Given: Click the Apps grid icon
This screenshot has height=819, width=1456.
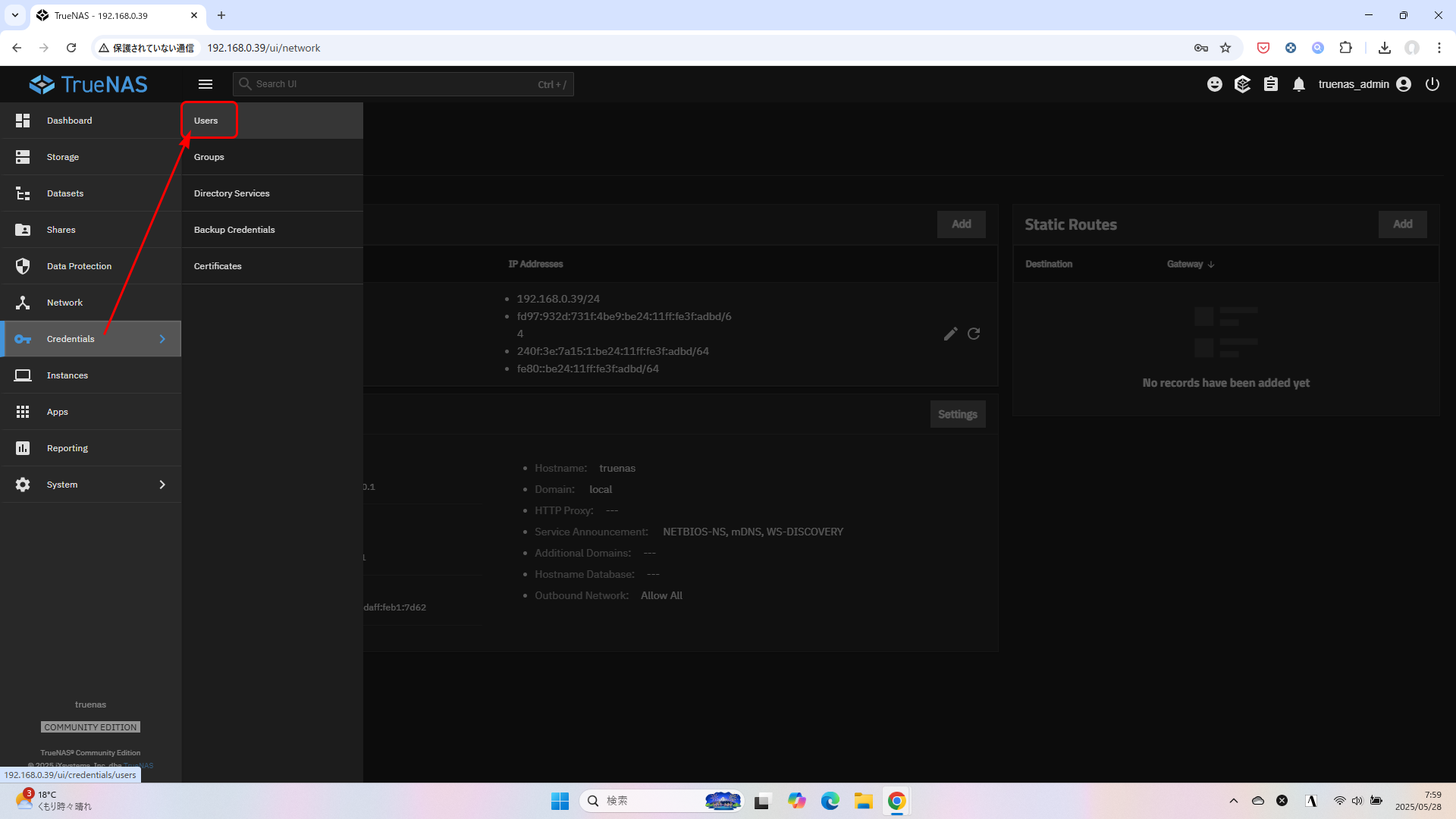Looking at the screenshot, I should coord(23,412).
